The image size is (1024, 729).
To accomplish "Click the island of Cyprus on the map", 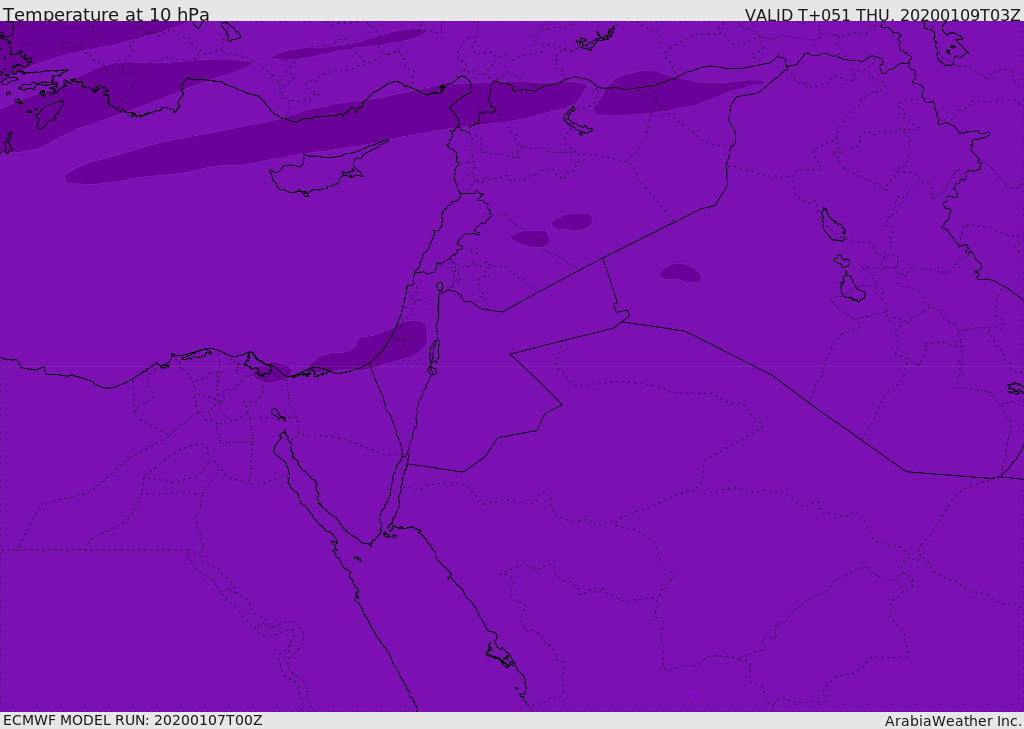I will coord(320,175).
